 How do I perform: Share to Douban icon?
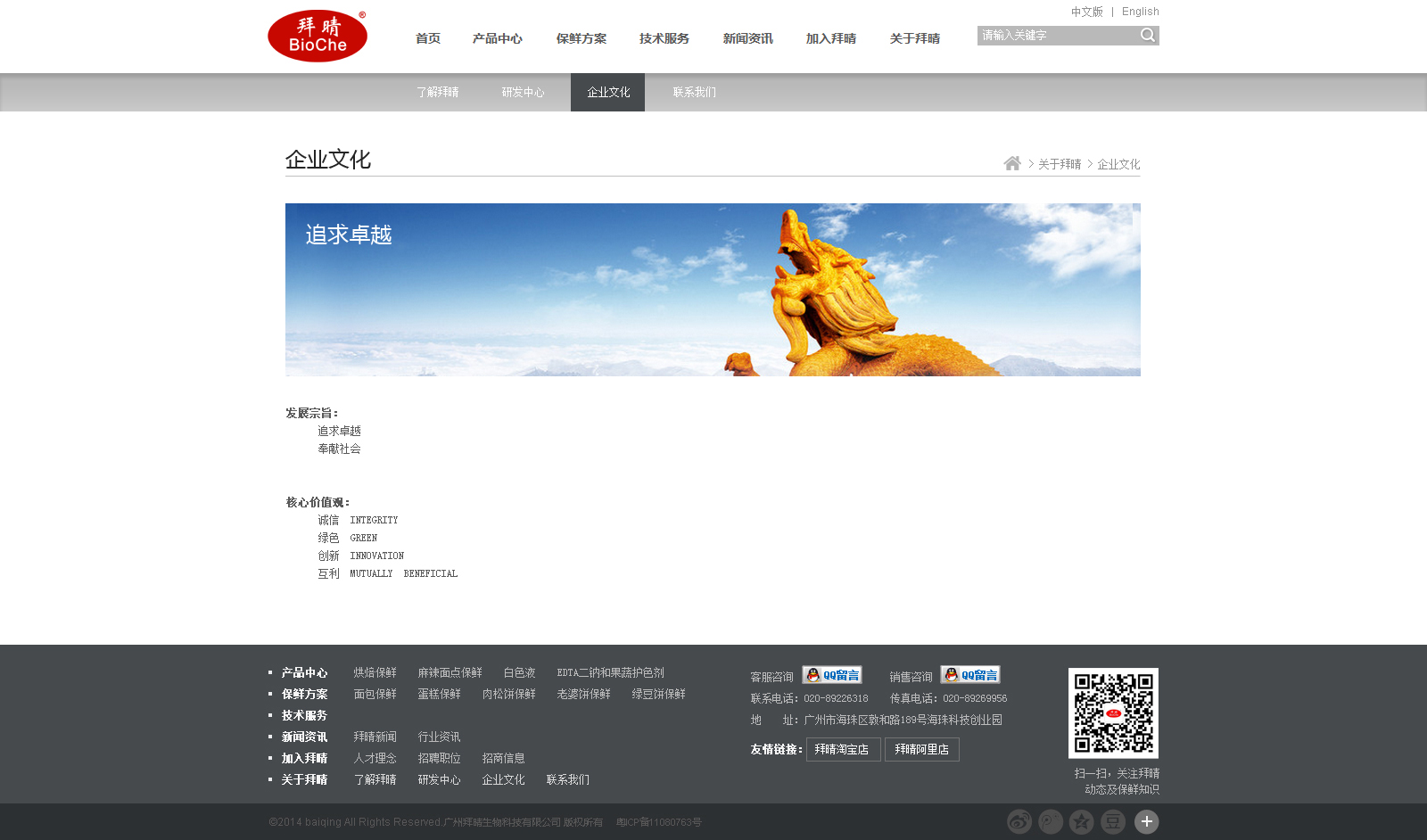(1113, 821)
